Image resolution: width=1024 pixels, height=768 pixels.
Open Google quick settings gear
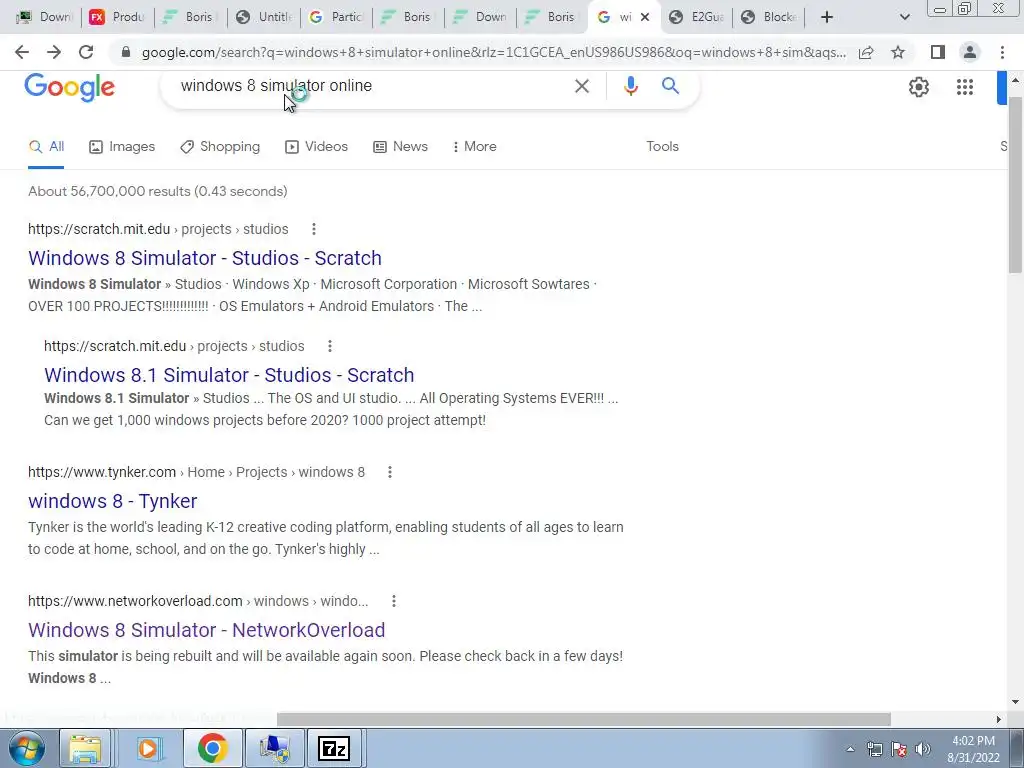coord(919,87)
